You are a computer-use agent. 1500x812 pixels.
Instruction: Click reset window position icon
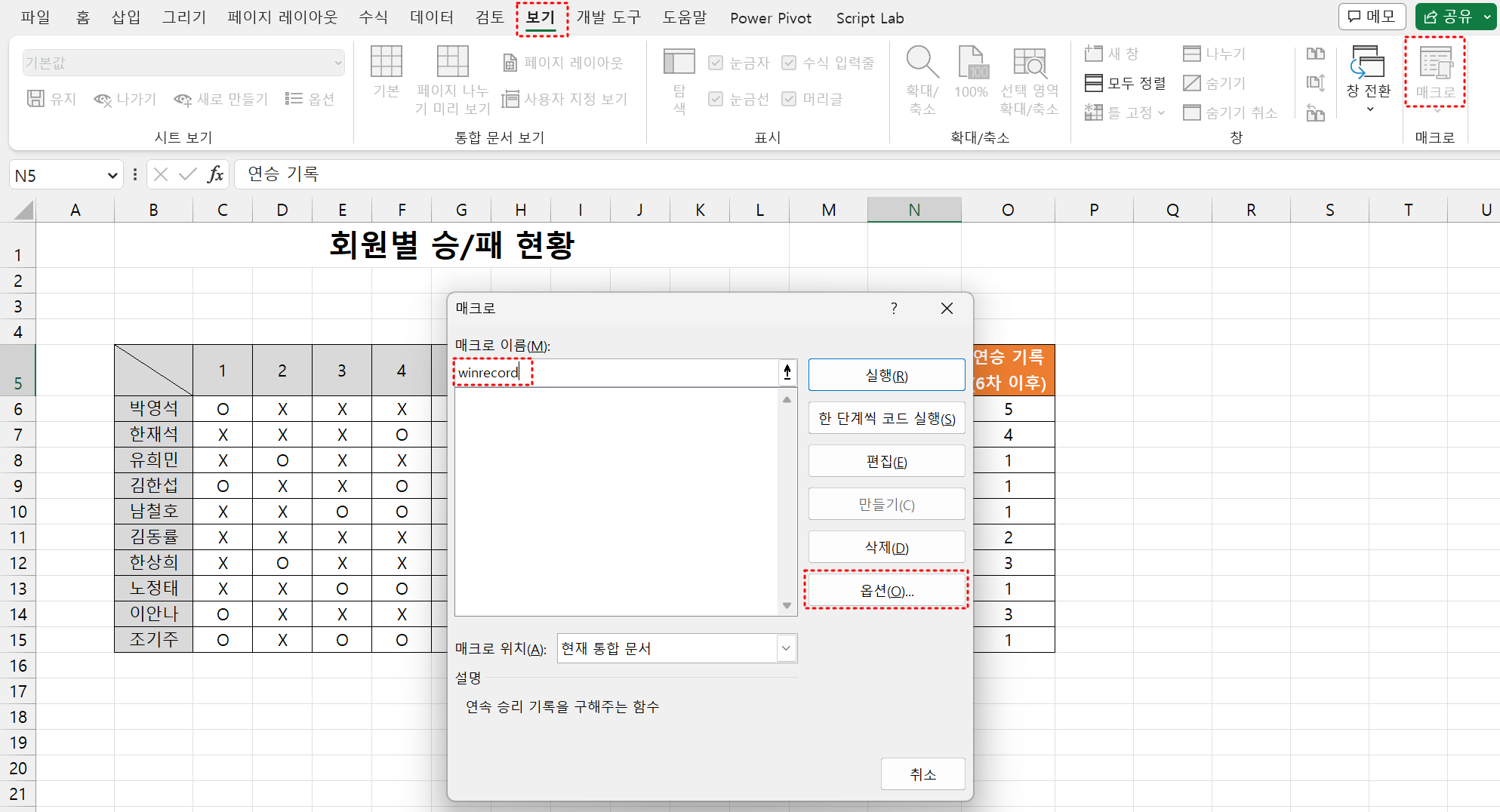click(x=1316, y=112)
